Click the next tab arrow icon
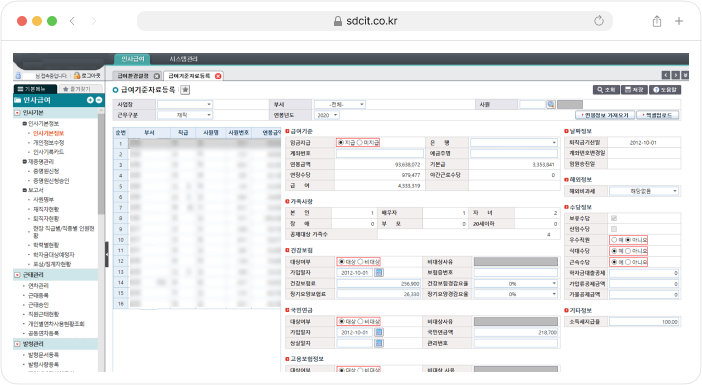The height and width of the screenshot is (385, 702). click(x=676, y=75)
